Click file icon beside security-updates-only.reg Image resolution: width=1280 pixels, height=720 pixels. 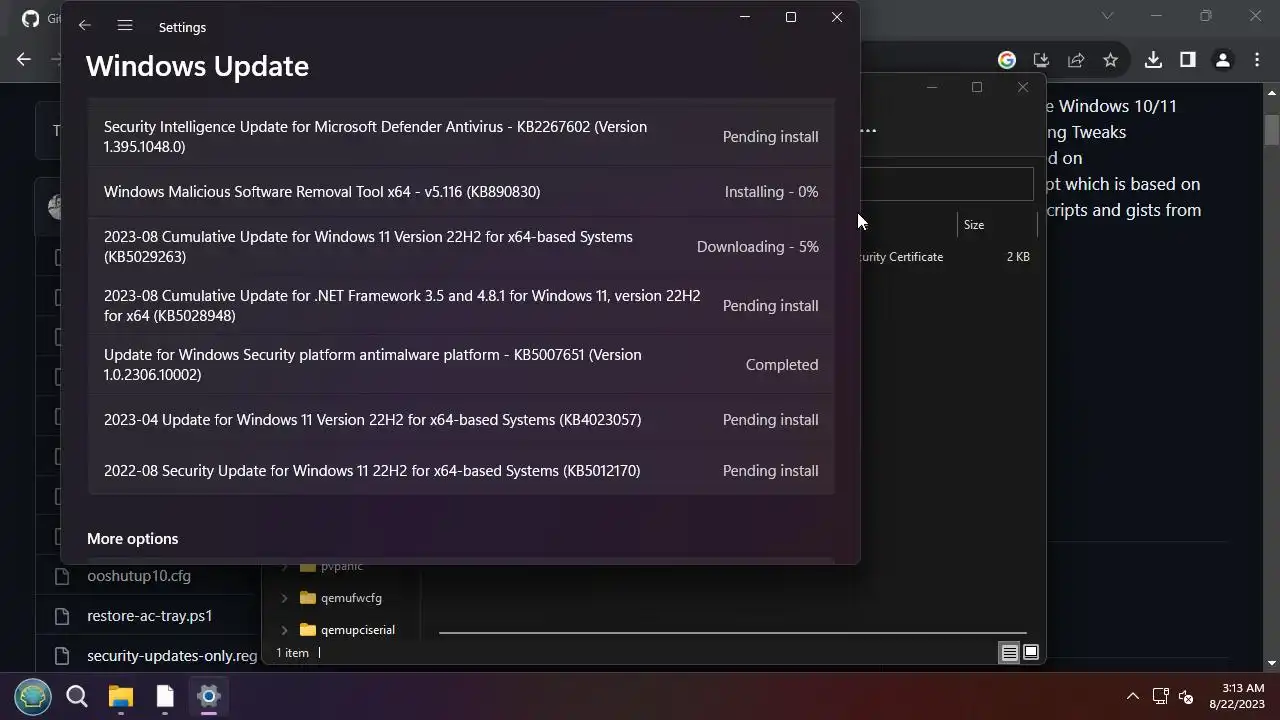coord(62,656)
